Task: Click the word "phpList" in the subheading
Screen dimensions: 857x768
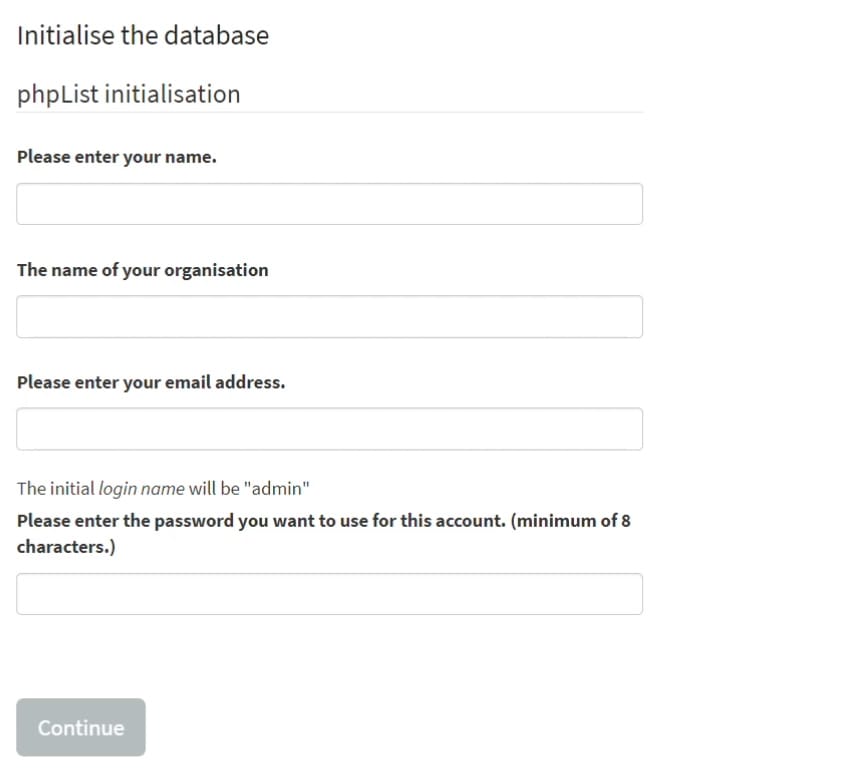Action: (58, 95)
